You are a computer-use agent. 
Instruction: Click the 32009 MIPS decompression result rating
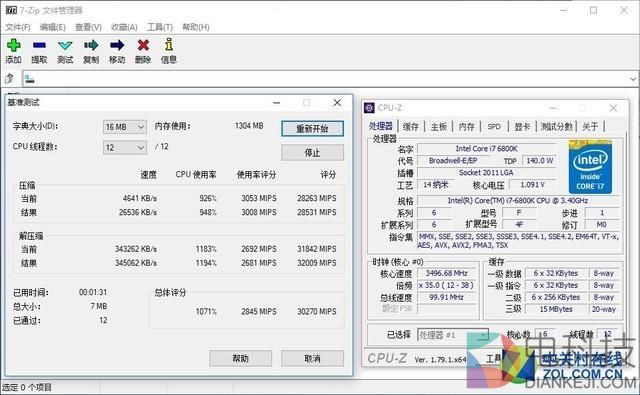[x=317, y=263]
